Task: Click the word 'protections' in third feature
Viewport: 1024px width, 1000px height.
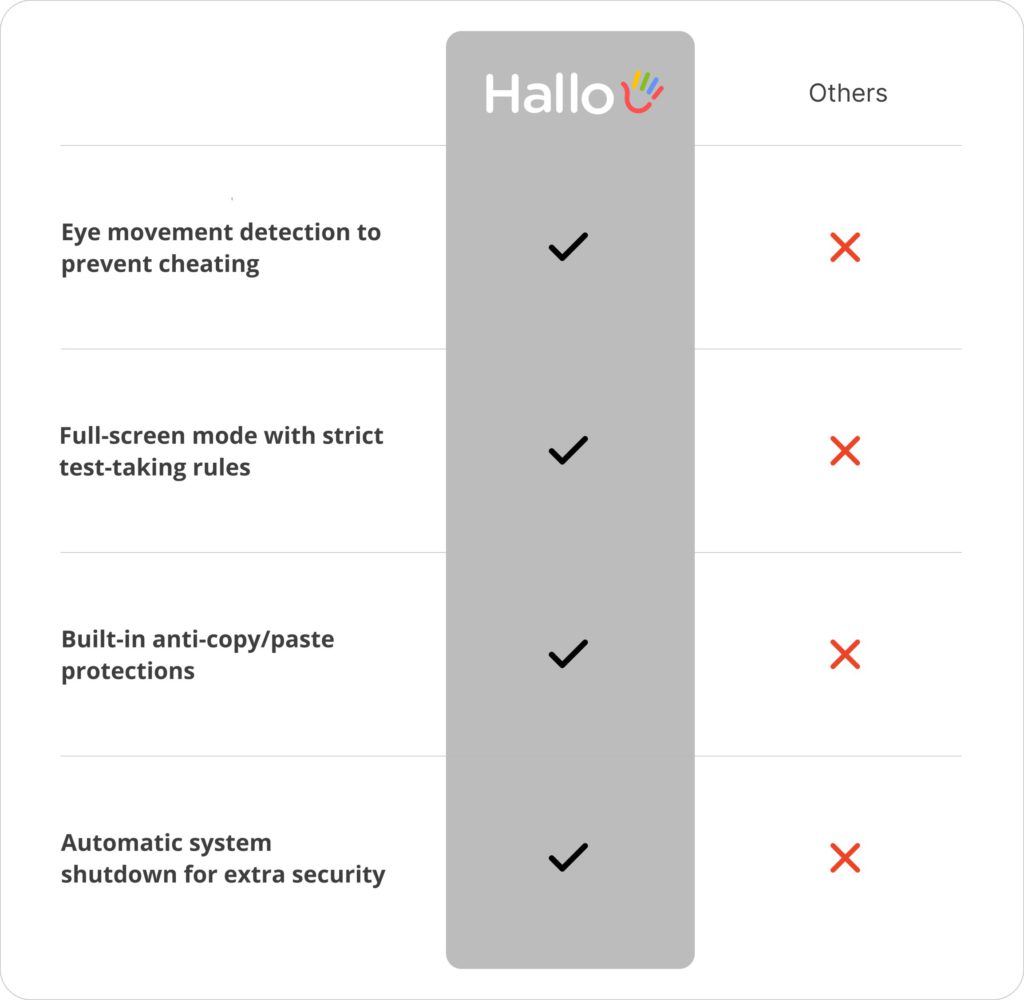Action: [x=127, y=671]
